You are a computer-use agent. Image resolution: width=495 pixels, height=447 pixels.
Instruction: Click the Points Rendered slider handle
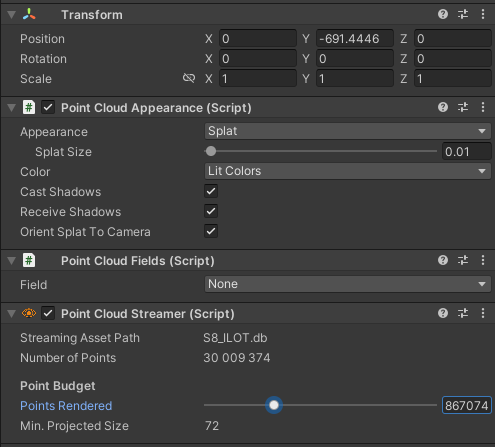(274, 405)
